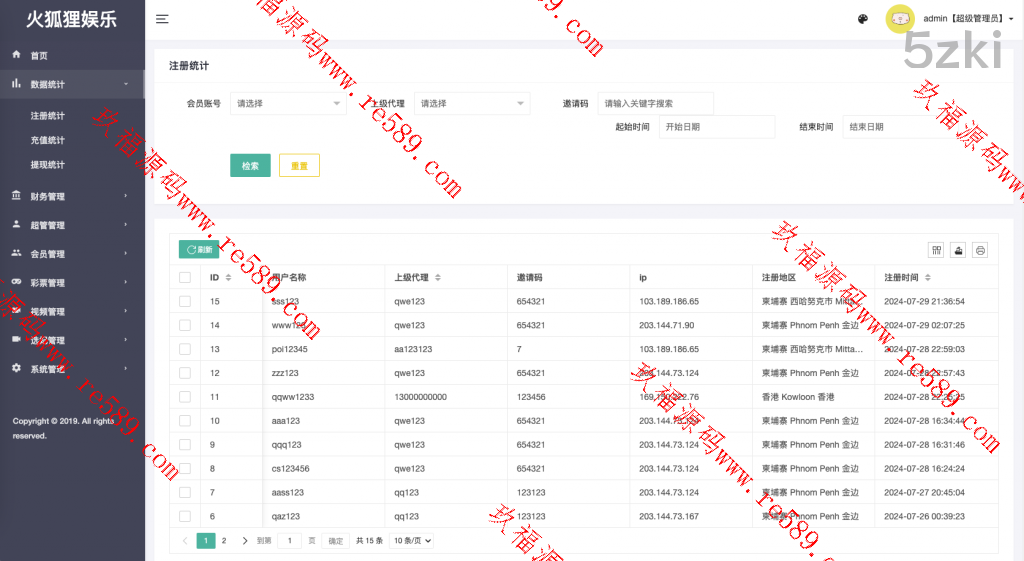The image size is (1024, 561).
Task: Check the row checkbox for ID 13
Action: (185, 349)
